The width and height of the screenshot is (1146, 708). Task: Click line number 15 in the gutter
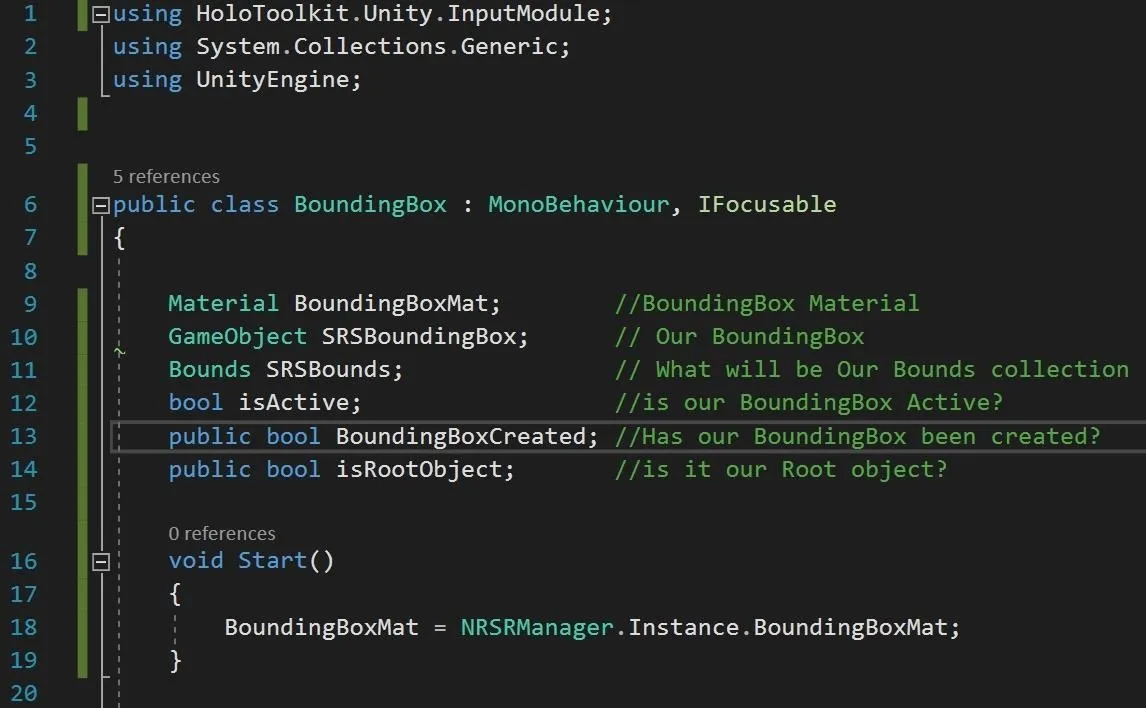pyautogui.click(x=23, y=503)
